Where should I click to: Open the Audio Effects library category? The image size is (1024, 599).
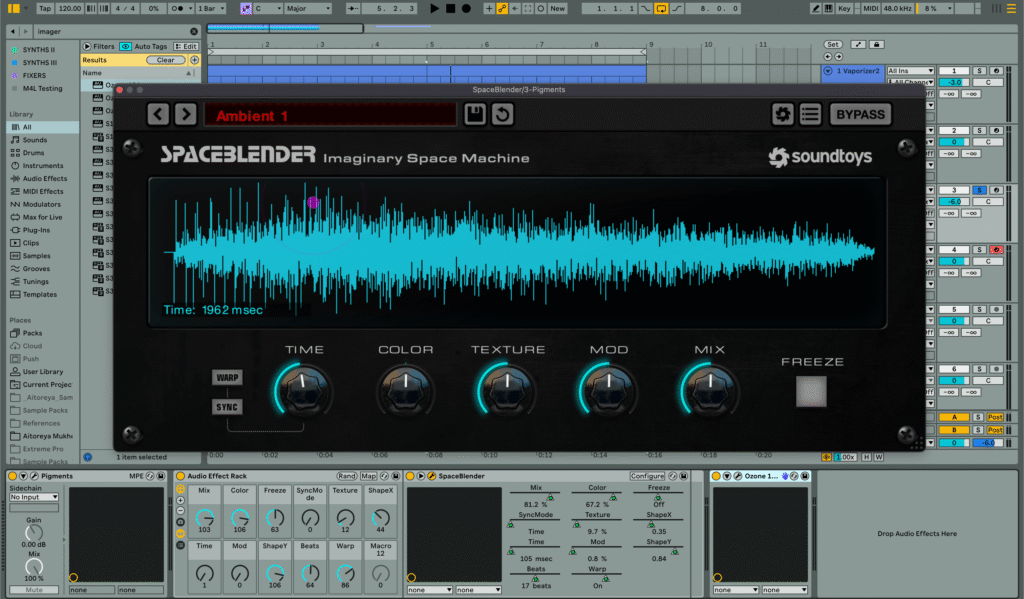click(44, 178)
